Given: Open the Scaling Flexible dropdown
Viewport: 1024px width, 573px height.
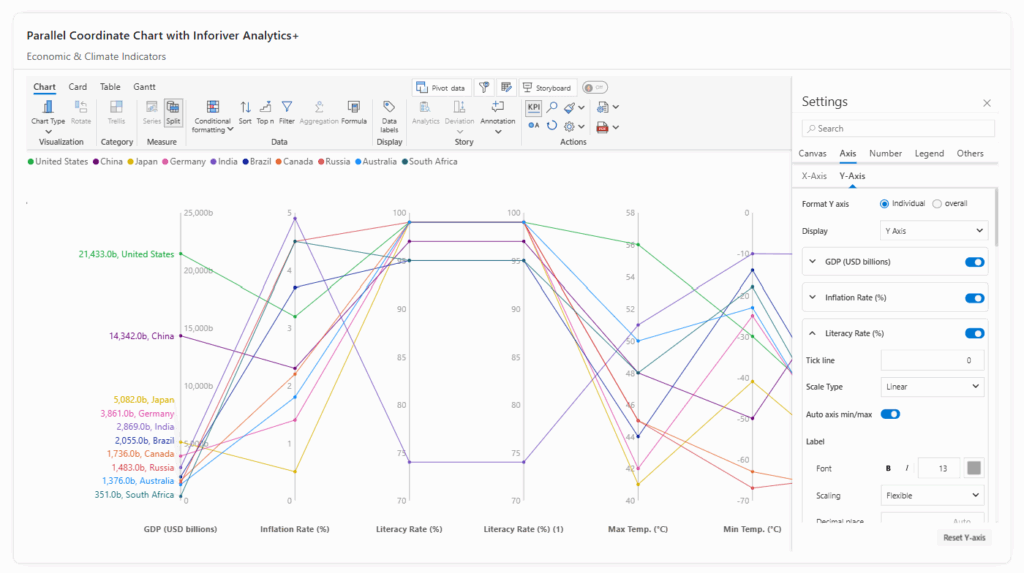Looking at the screenshot, I should click(x=932, y=495).
